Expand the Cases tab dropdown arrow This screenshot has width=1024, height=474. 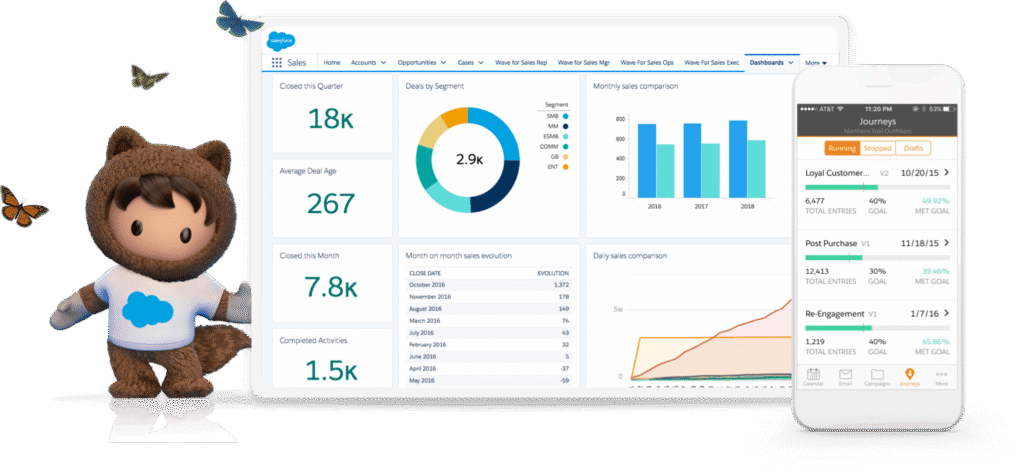(481, 63)
